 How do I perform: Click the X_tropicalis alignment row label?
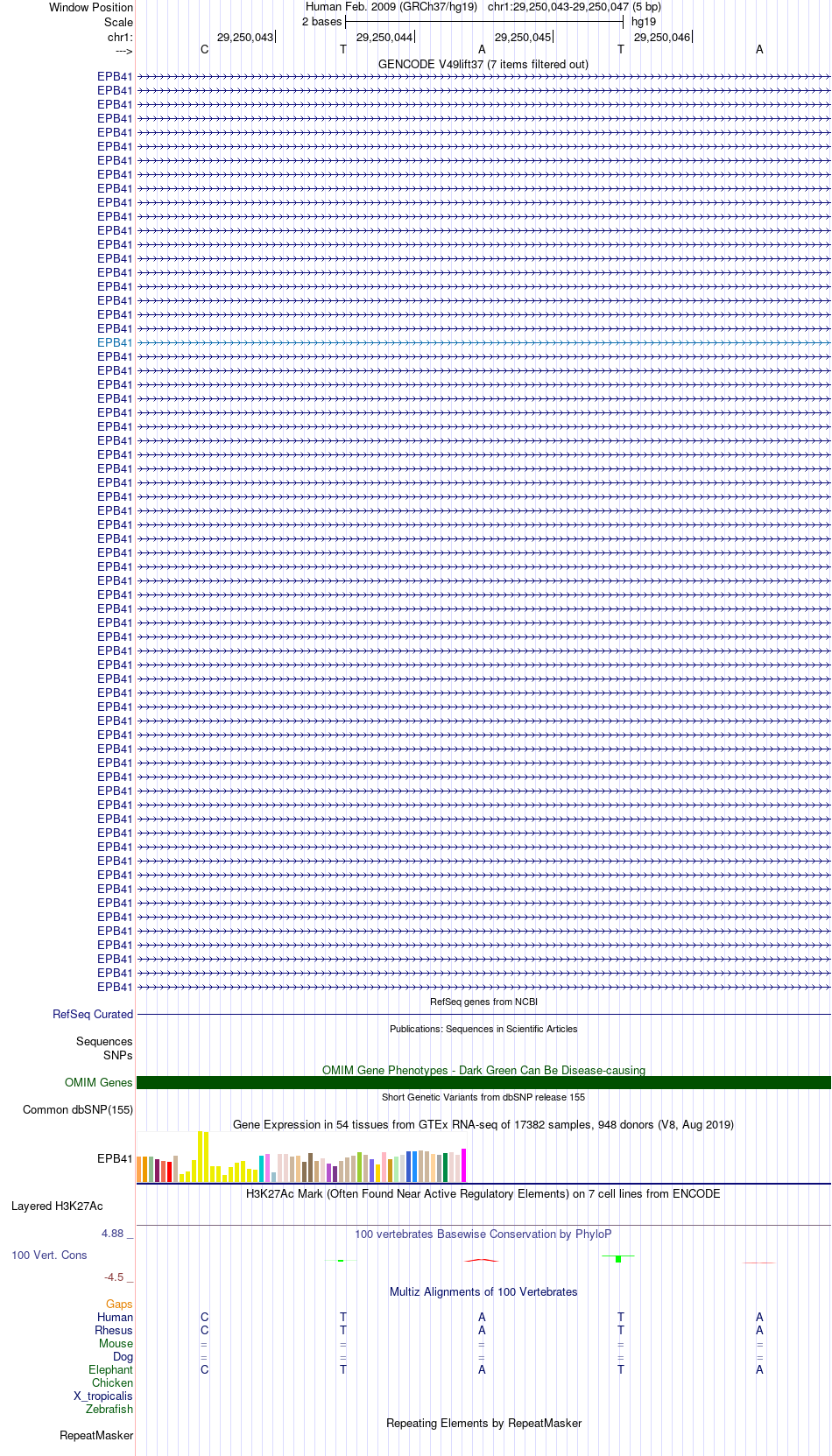pyautogui.click(x=103, y=1396)
